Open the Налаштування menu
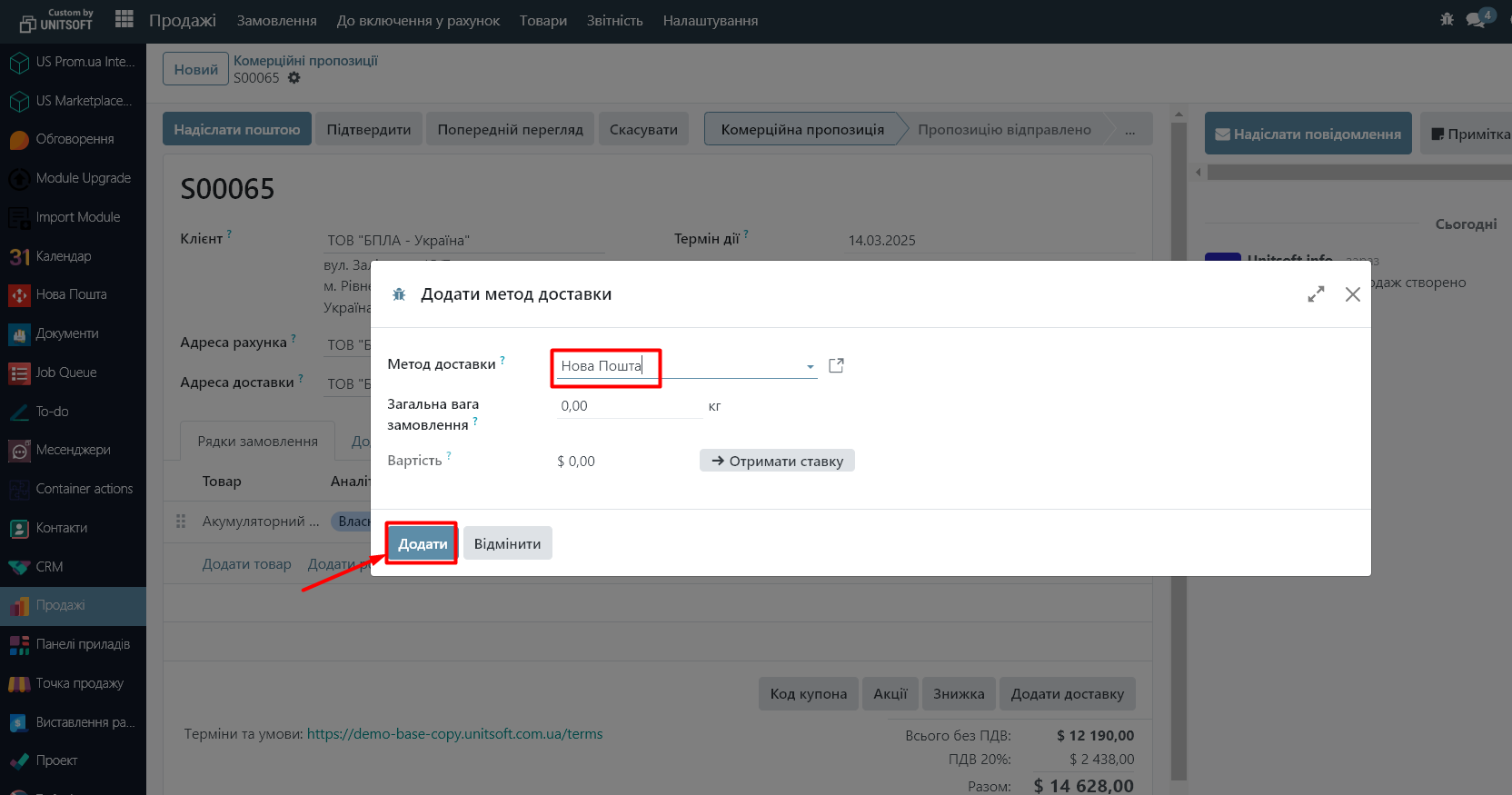1512x795 pixels. tap(710, 21)
